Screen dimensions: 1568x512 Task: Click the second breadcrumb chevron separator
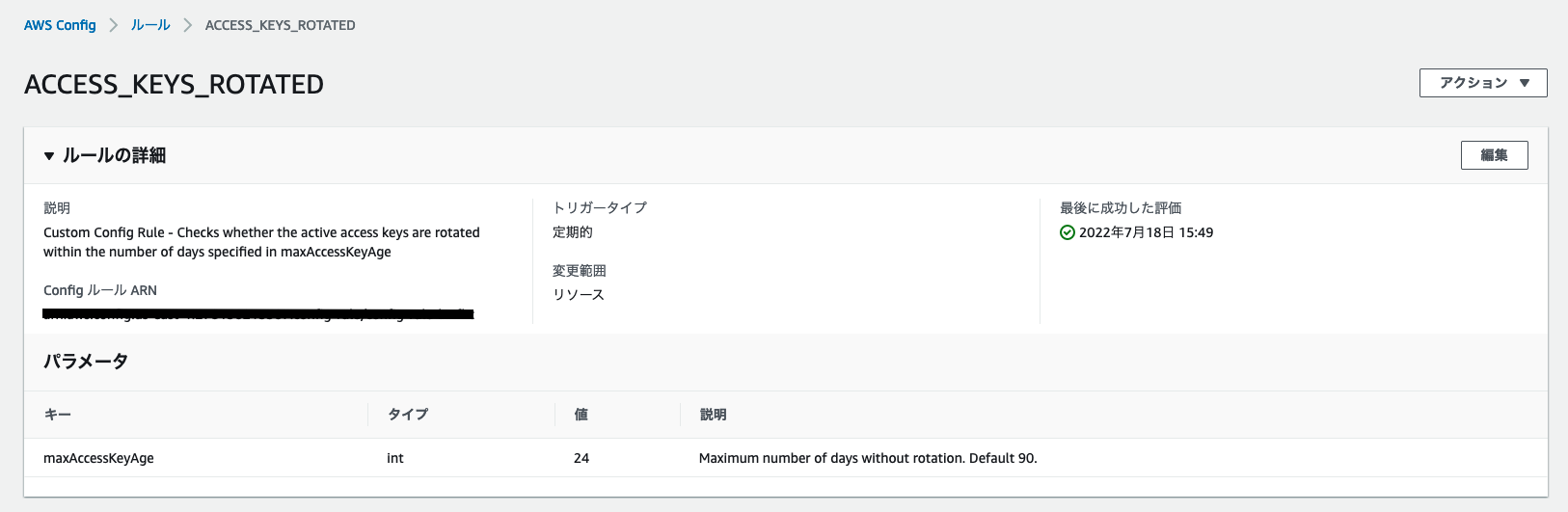click(x=188, y=25)
